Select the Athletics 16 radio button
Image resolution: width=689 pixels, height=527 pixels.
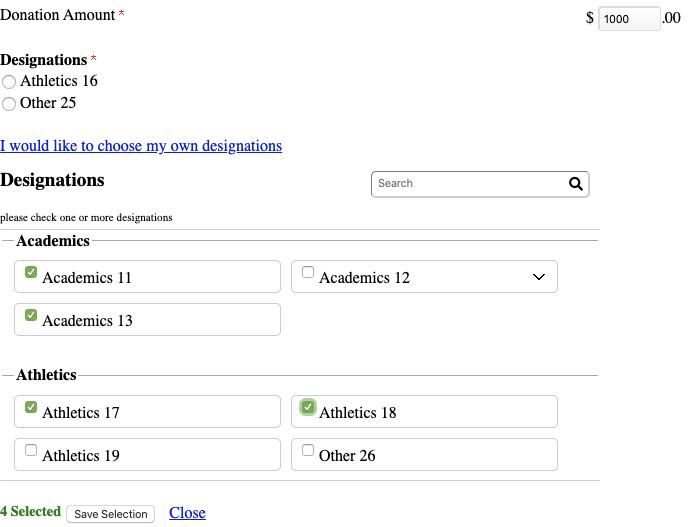[9, 82]
